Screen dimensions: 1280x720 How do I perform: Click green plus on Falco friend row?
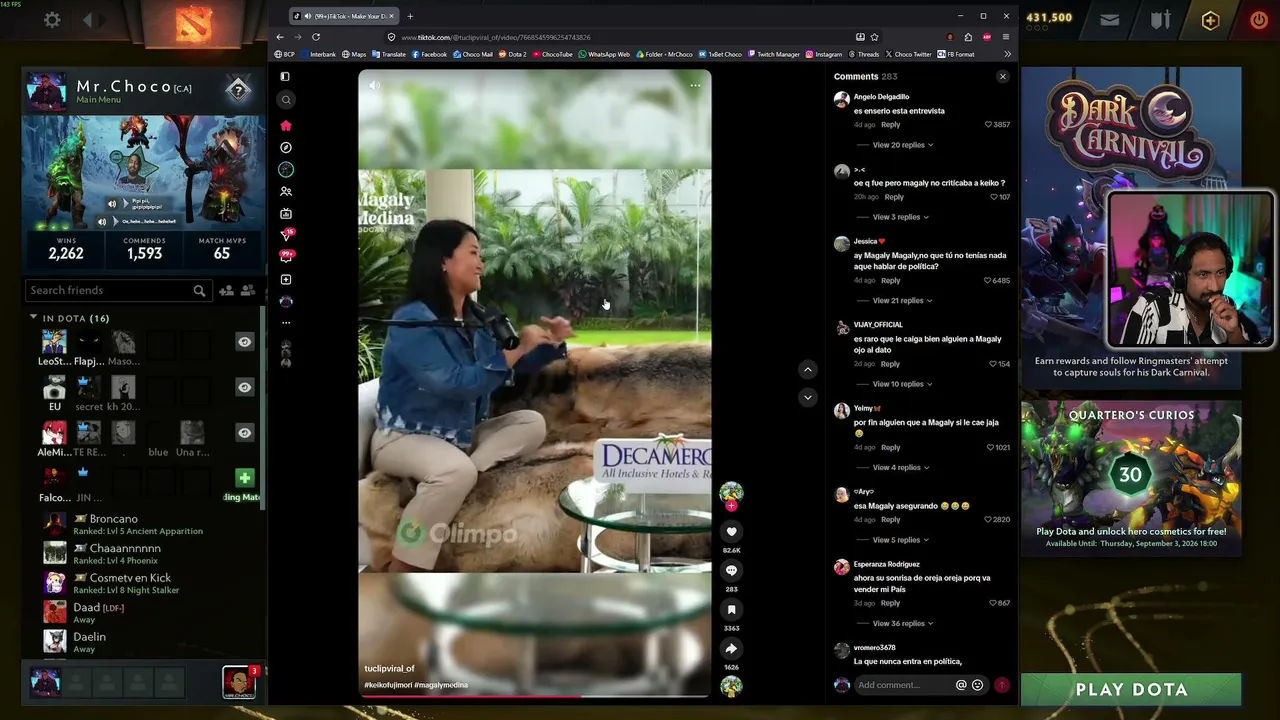pyautogui.click(x=245, y=478)
